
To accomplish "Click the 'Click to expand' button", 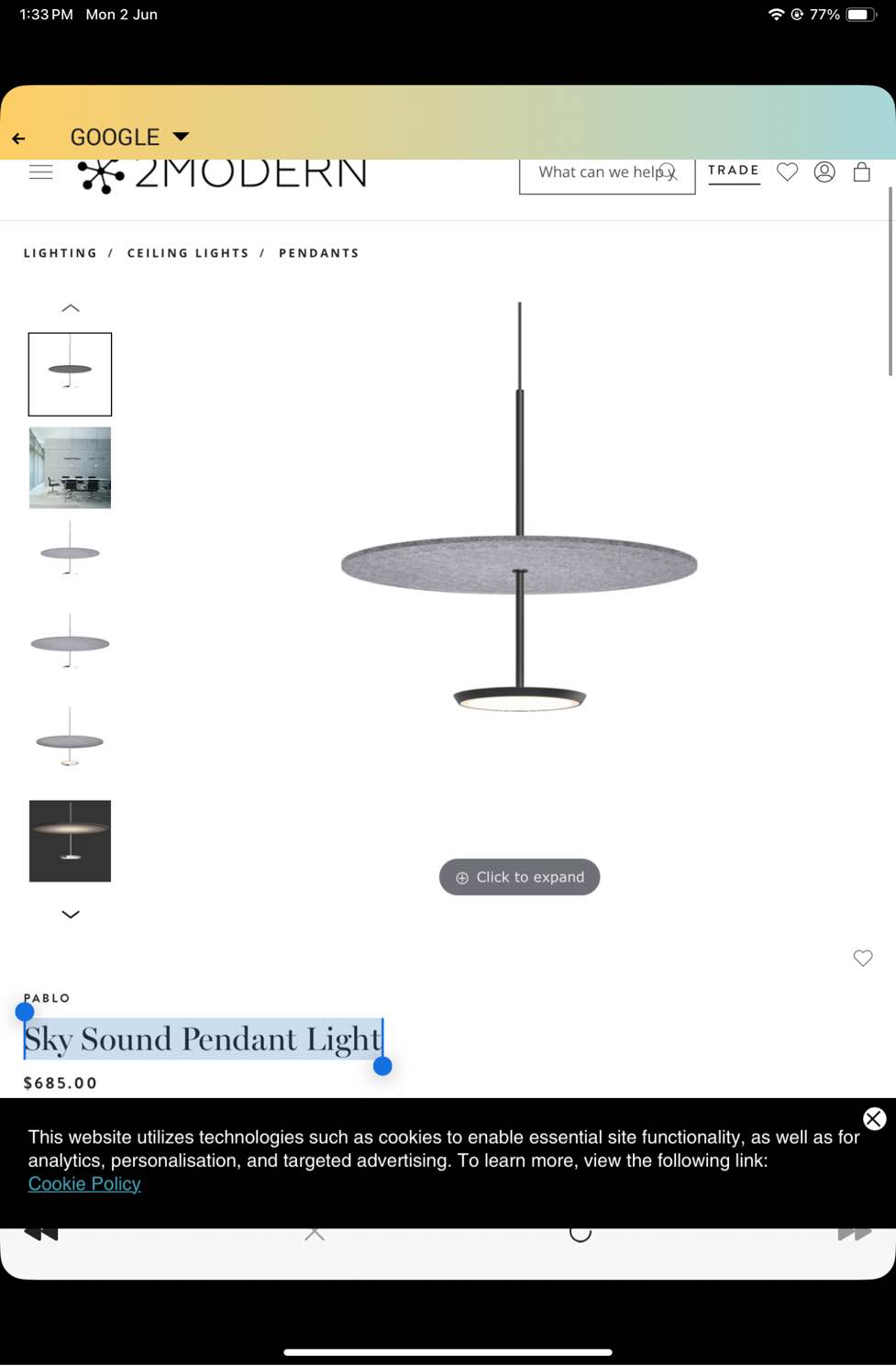I will point(519,877).
